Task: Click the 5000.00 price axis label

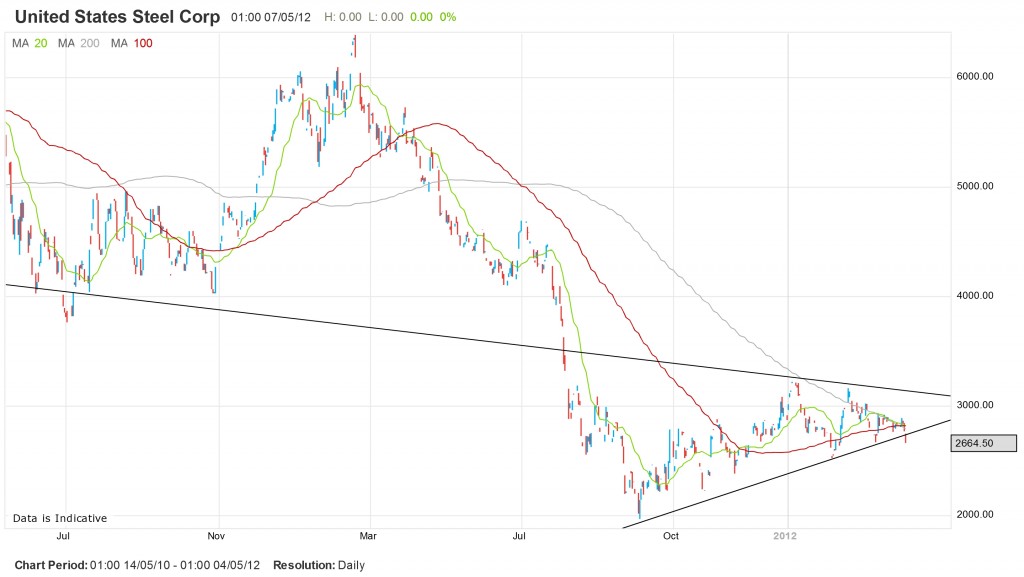Action: pos(974,186)
